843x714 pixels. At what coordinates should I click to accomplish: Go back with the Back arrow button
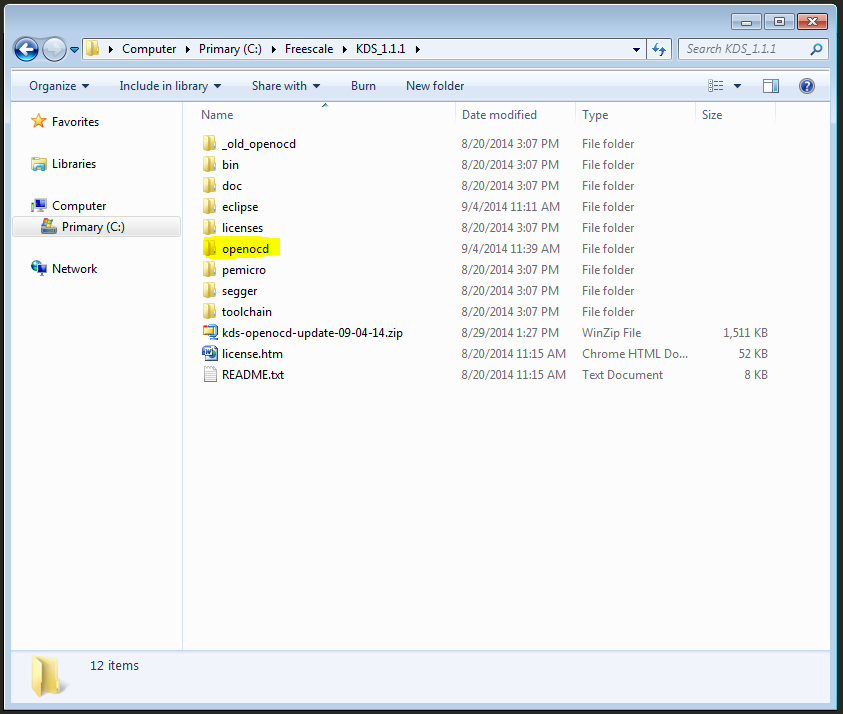(26, 49)
